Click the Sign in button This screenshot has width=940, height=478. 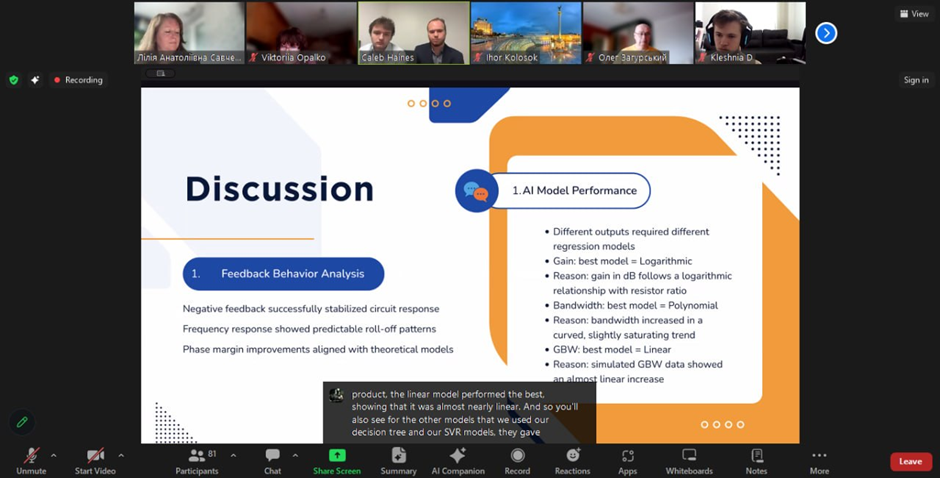point(916,80)
